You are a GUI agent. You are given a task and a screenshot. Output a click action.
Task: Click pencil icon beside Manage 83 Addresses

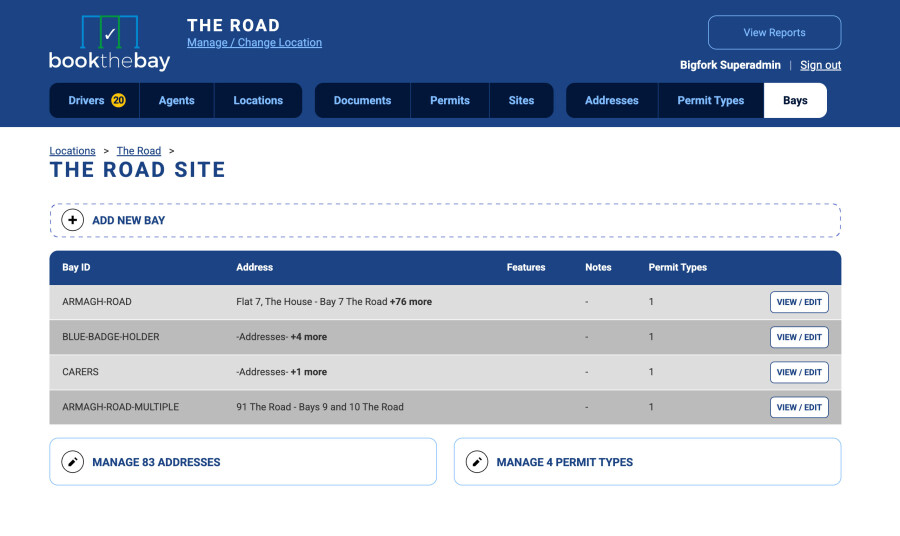(72, 462)
